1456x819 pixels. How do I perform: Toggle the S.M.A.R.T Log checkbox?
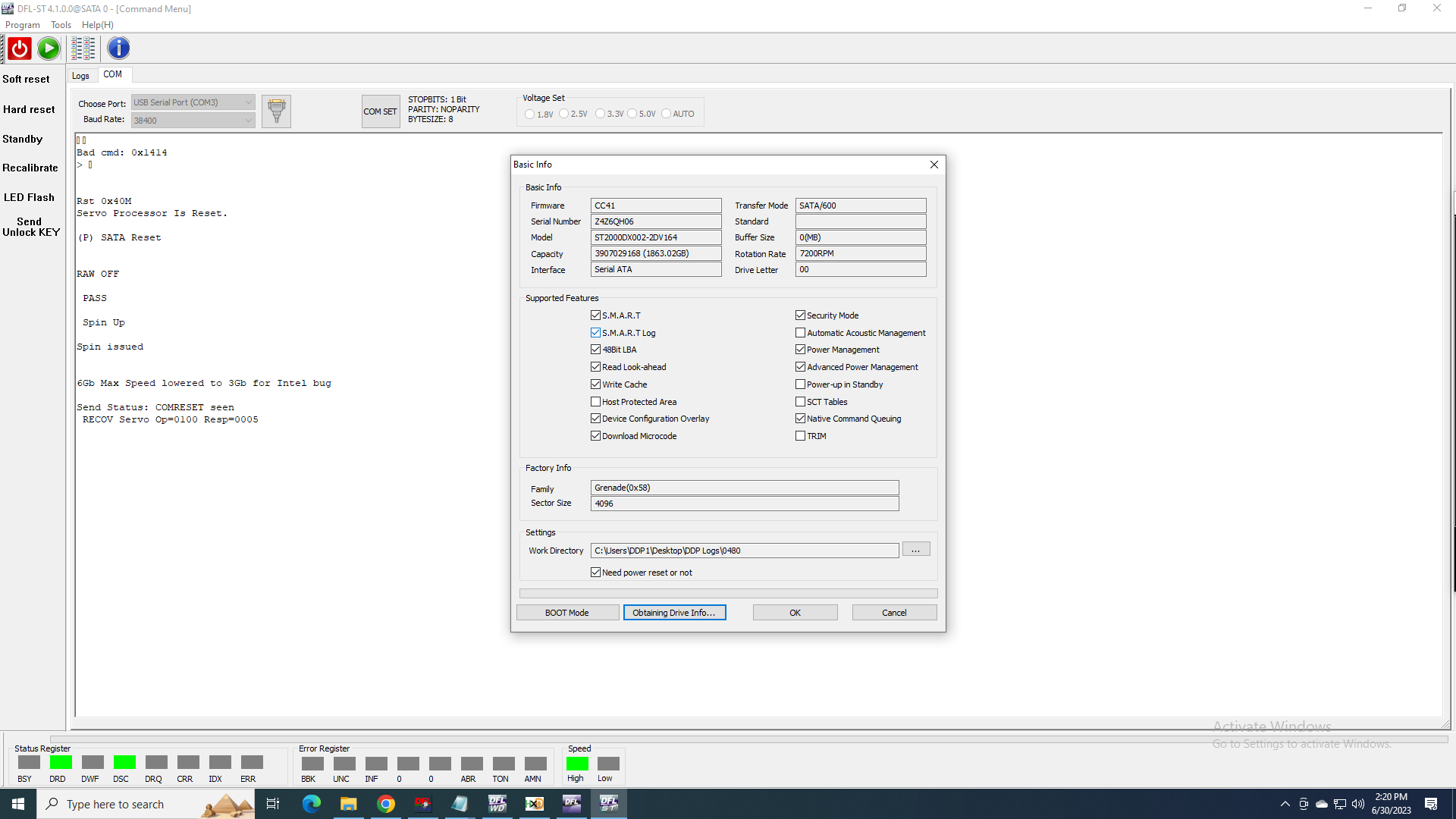595,333
